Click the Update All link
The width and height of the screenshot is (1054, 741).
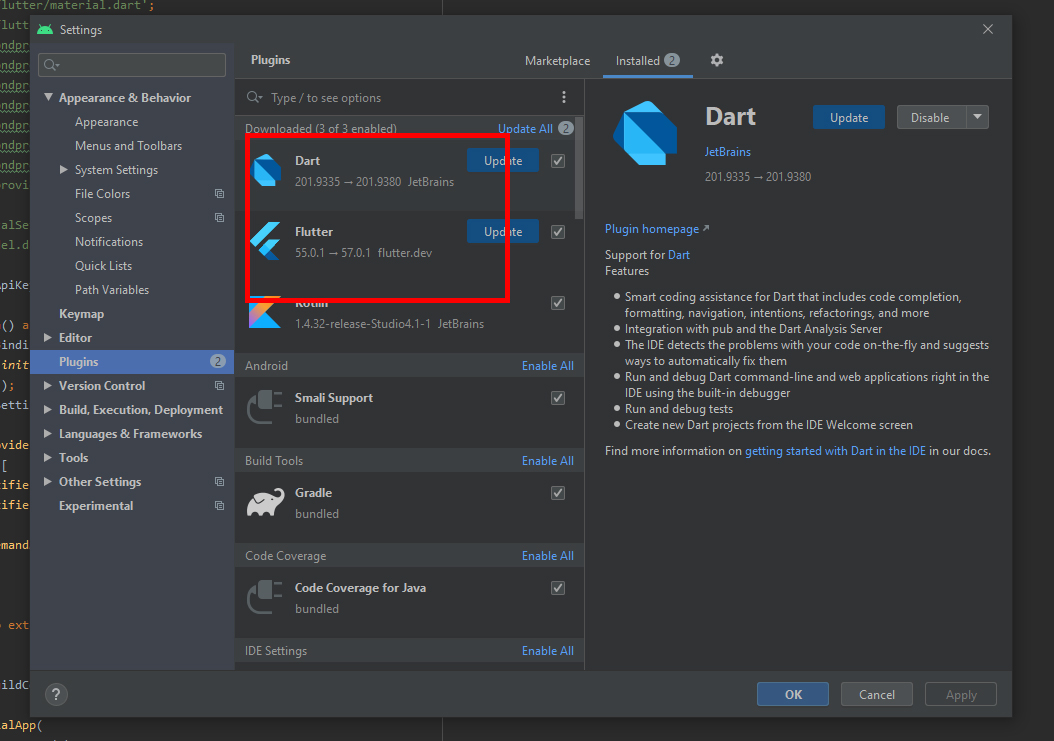[525, 129]
